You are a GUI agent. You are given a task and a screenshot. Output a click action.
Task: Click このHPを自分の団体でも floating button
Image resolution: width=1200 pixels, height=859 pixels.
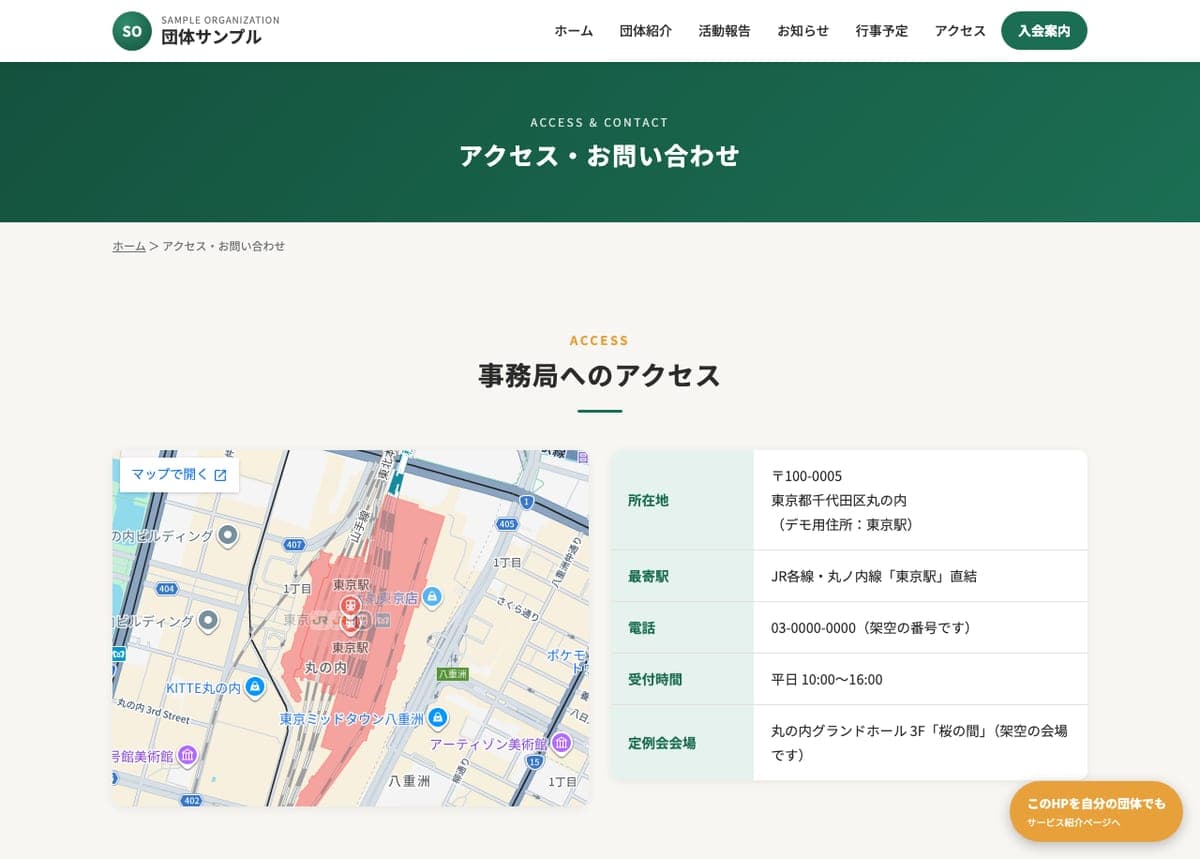pos(1096,811)
